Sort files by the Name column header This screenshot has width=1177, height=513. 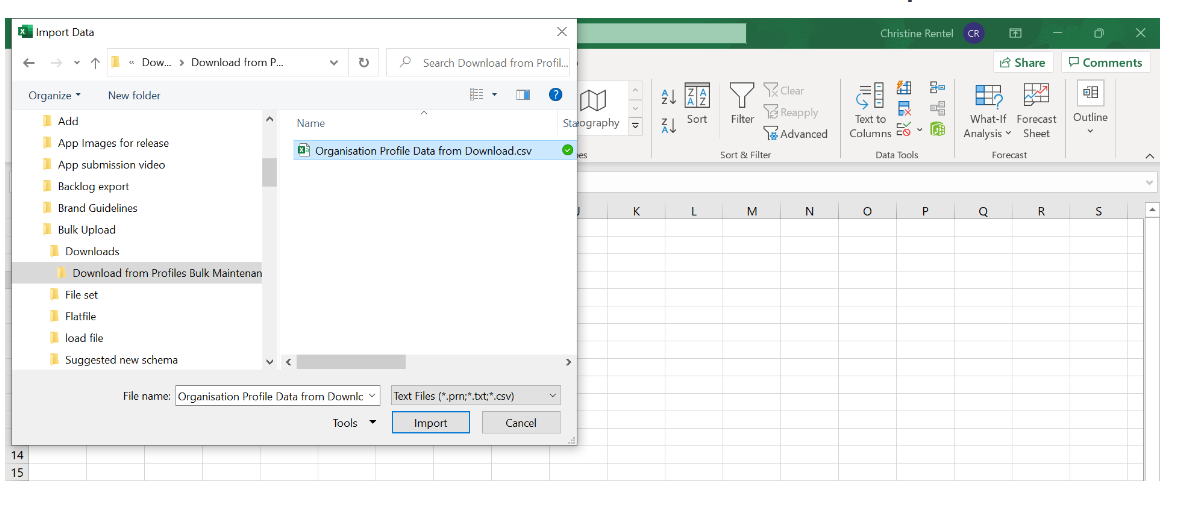pos(311,123)
